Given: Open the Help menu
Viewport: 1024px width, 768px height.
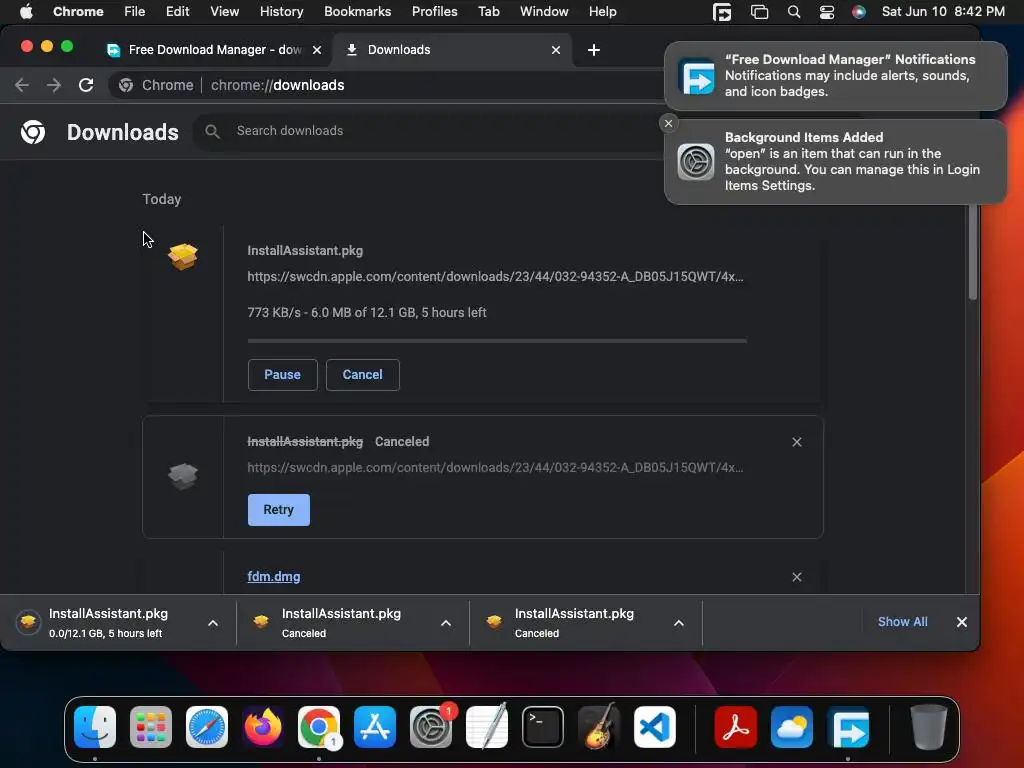Looking at the screenshot, I should [602, 12].
